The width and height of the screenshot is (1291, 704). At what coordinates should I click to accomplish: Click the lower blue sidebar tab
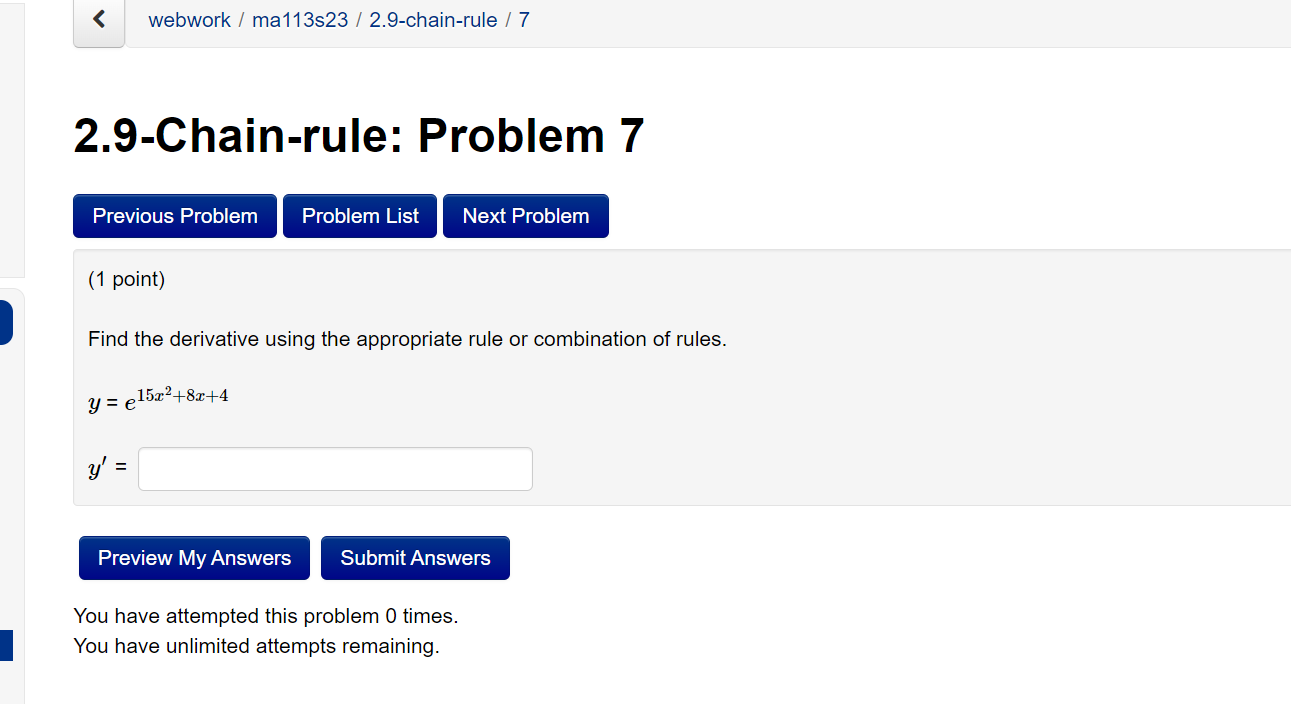[6, 645]
